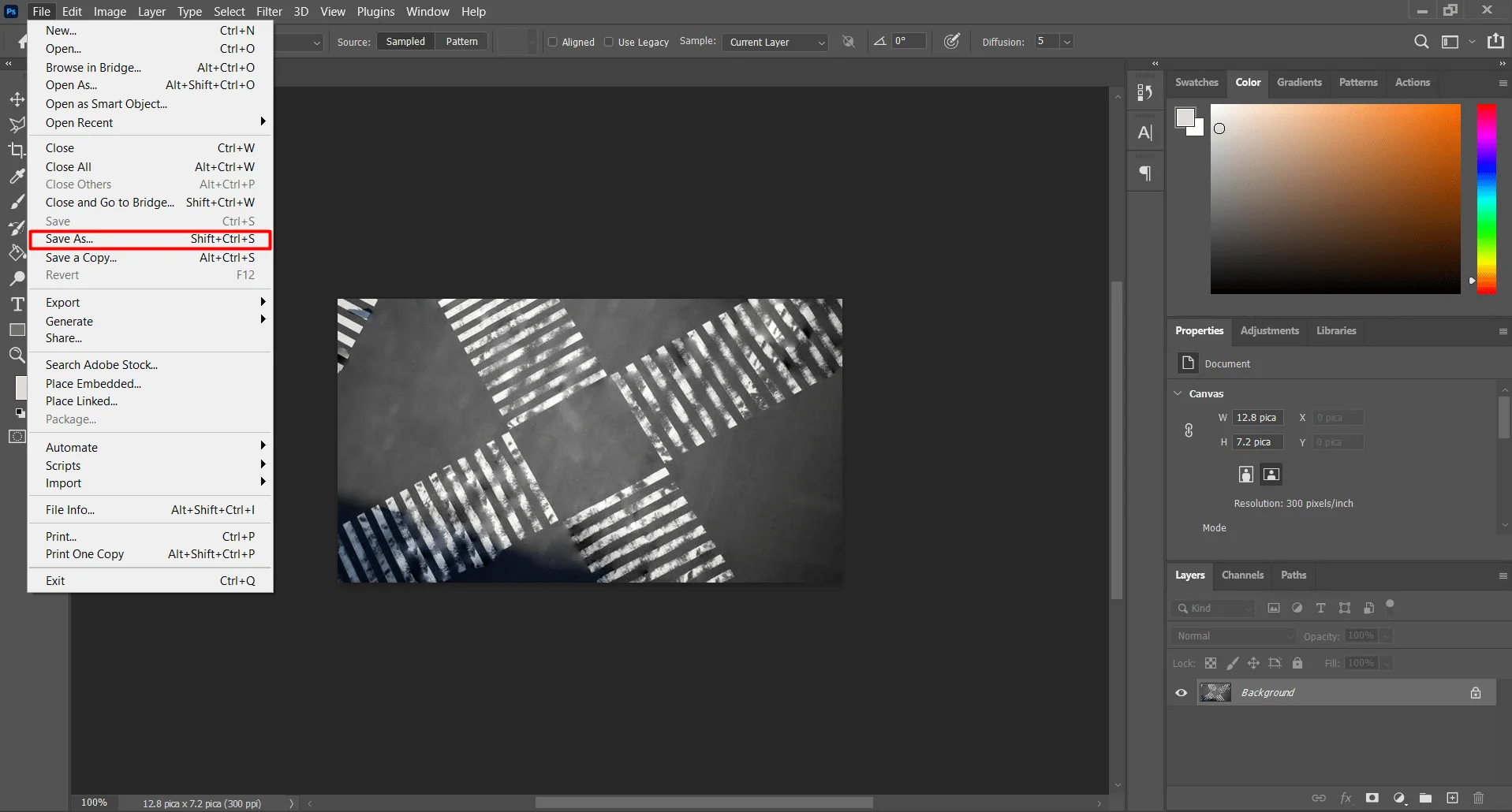Create a new group folder icon
This screenshot has height=812, width=1512.
pos(1425,798)
